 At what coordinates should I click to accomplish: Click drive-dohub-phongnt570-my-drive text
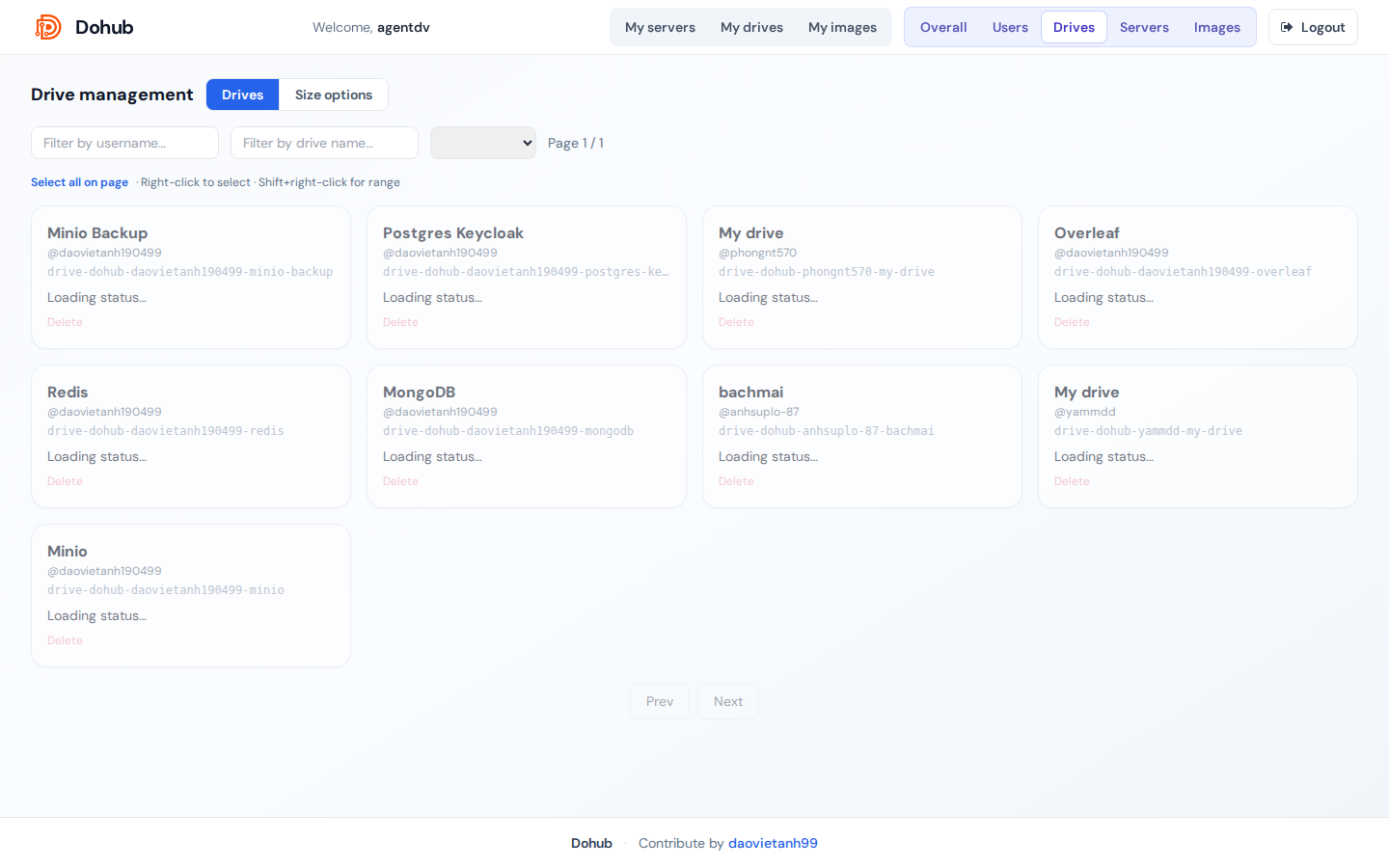827,272
